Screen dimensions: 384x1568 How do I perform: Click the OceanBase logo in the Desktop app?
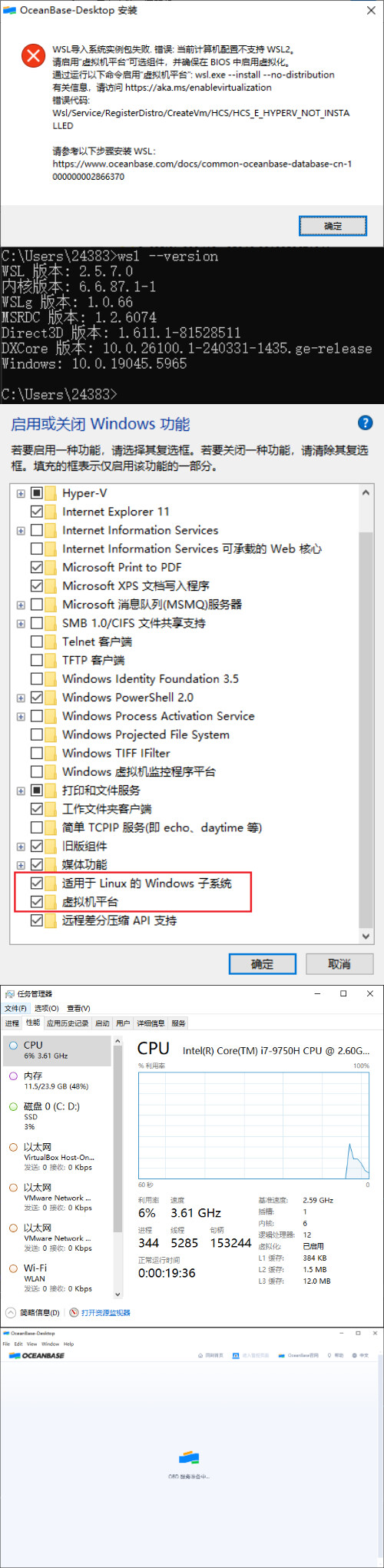pos(37,1356)
